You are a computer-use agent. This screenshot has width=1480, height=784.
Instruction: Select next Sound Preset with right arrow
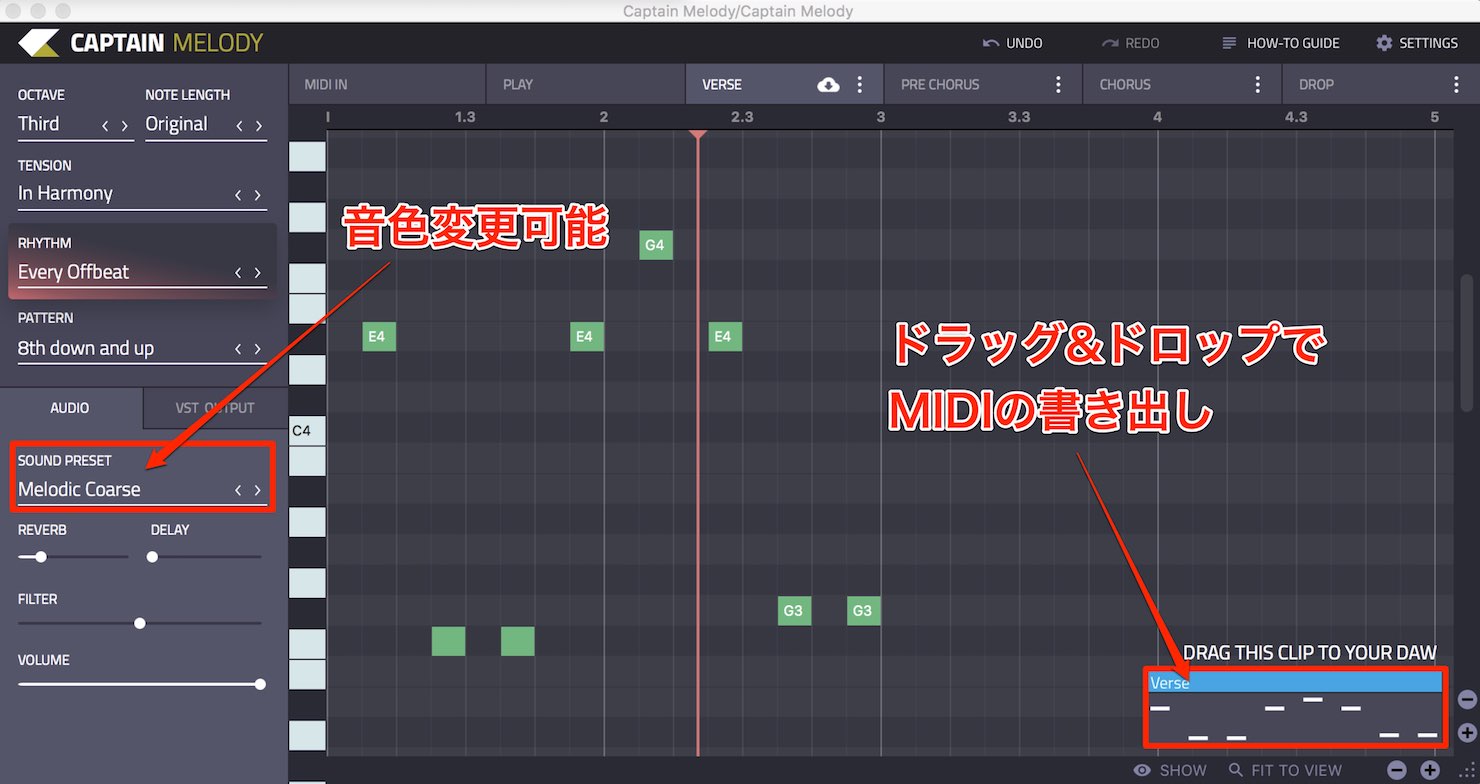[258, 490]
